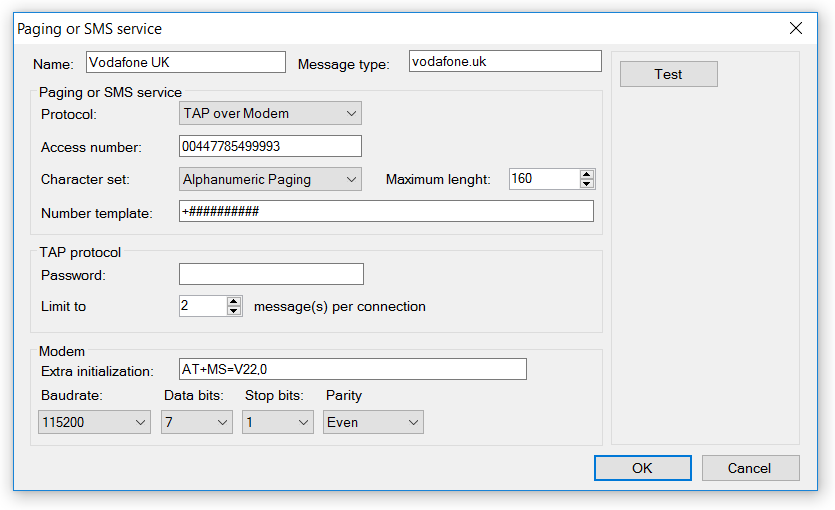Click the Cancel button
The height and width of the screenshot is (510, 835).
750,468
